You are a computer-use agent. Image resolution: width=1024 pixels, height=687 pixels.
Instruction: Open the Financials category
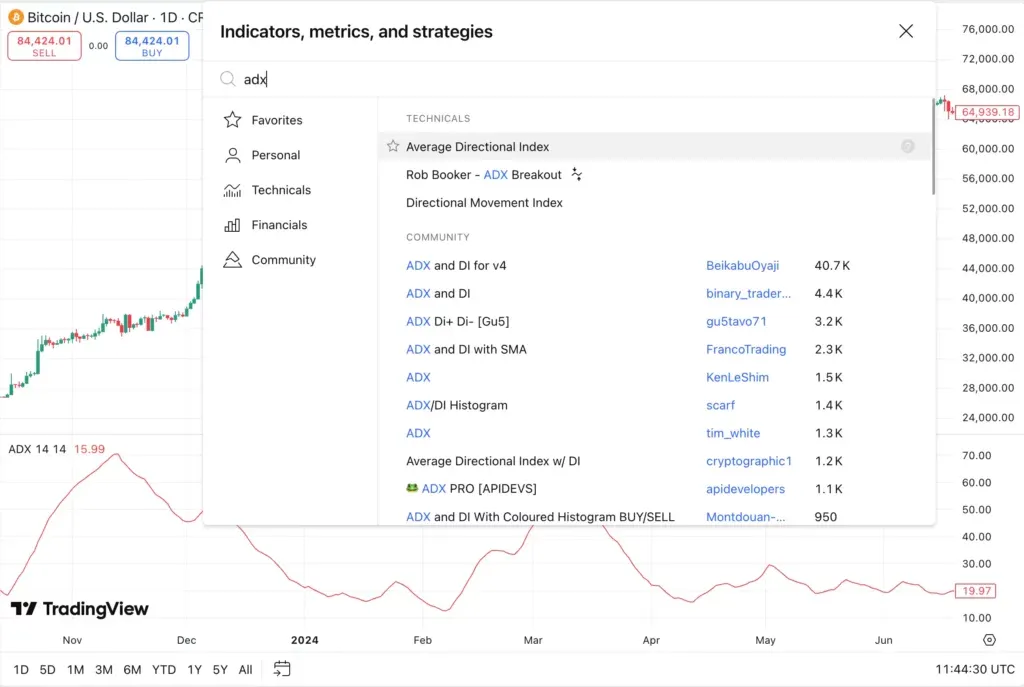[x=279, y=225]
